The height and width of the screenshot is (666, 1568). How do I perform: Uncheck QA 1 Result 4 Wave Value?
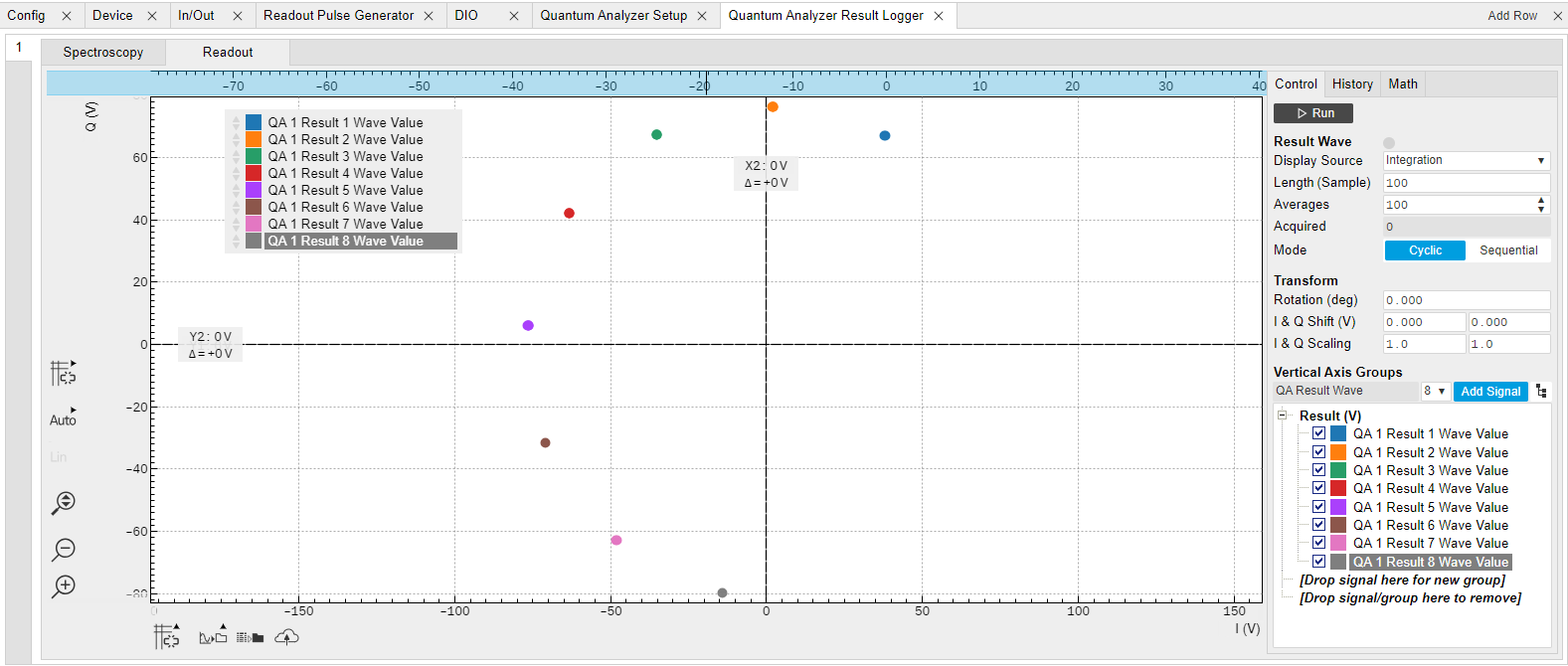(1318, 488)
